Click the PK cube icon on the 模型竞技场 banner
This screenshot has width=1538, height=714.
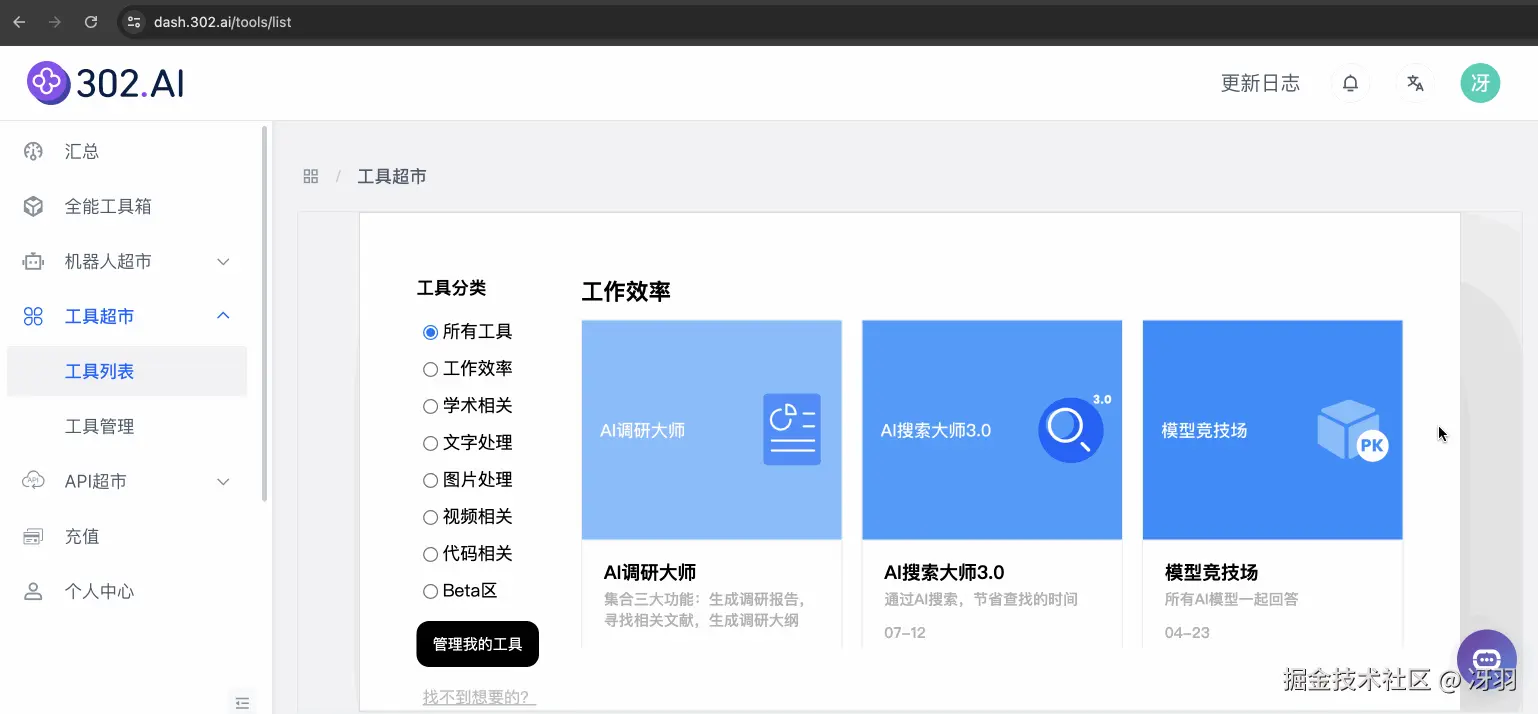tap(1353, 431)
